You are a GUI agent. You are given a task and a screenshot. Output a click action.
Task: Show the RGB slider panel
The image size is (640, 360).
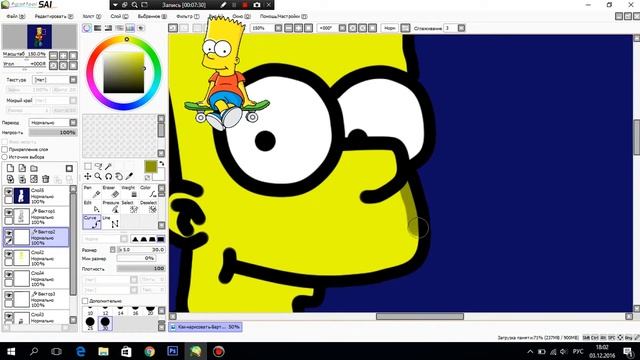(98, 28)
